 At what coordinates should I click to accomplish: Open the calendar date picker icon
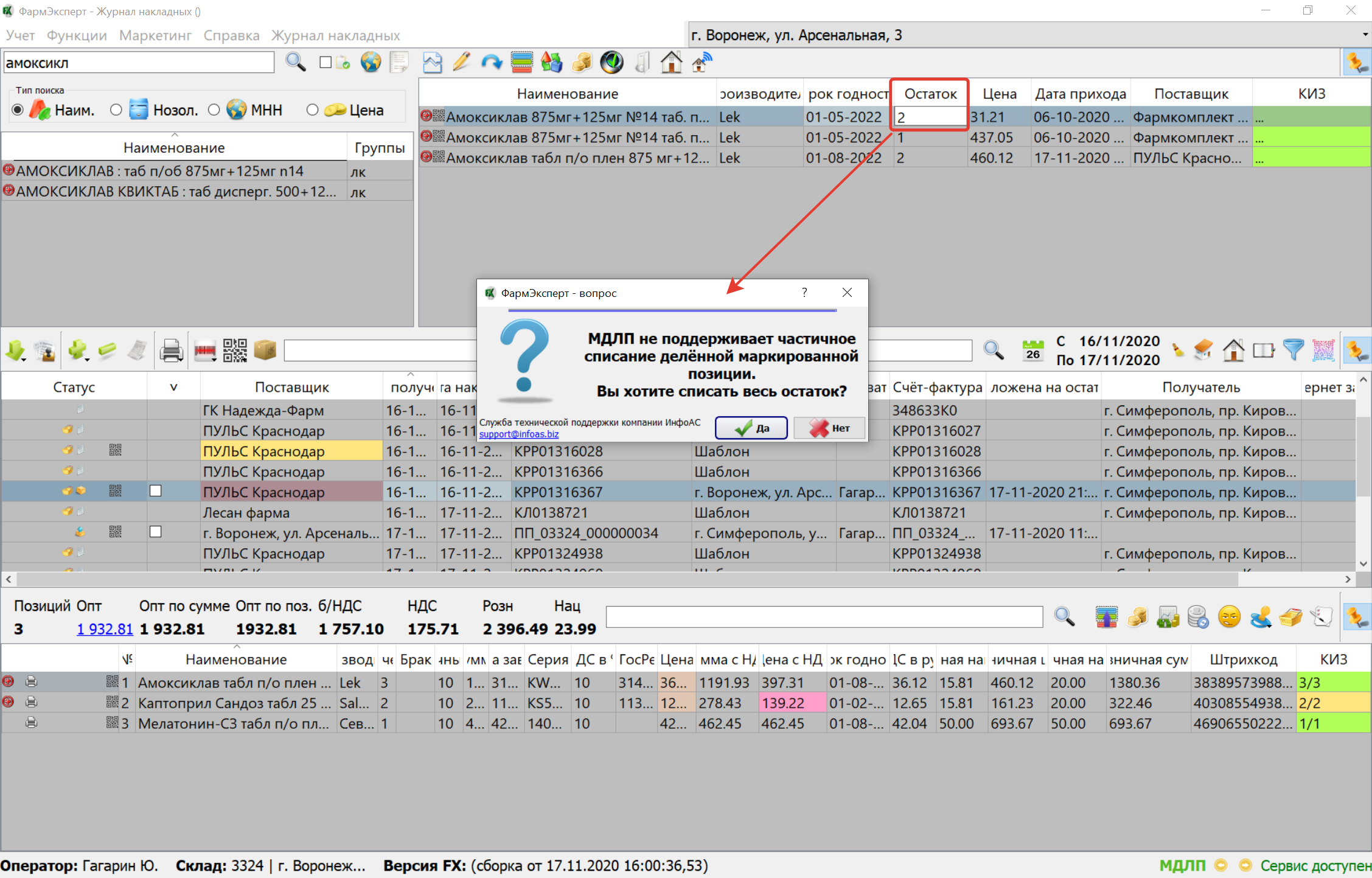(1032, 350)
